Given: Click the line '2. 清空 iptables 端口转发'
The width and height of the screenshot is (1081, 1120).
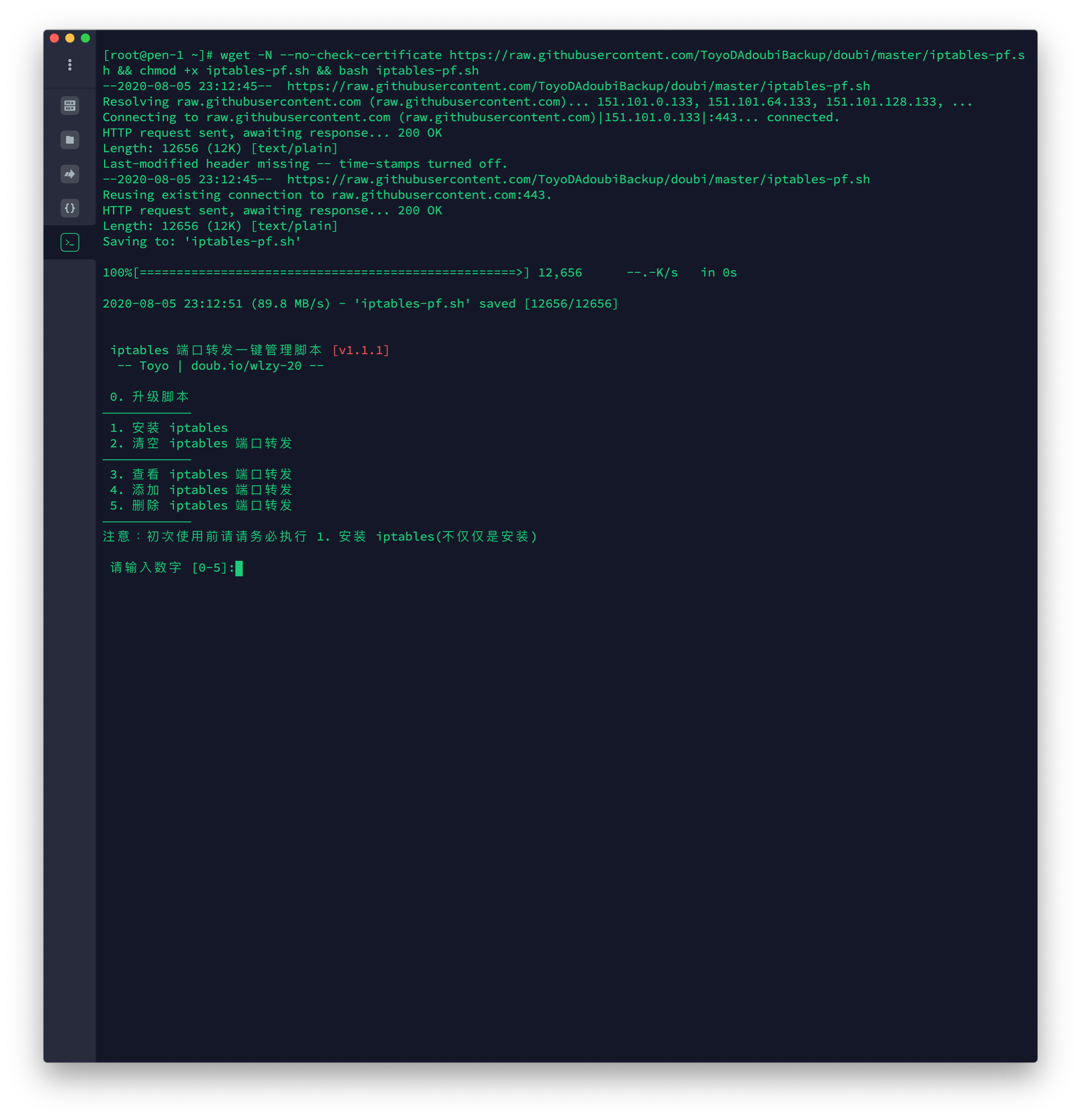Looking at the screenshot, I should (200, 443).
